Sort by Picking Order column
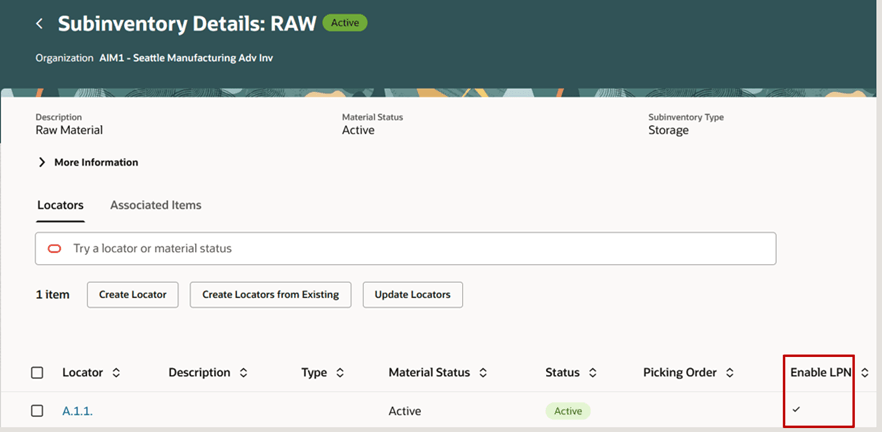Screen dimensions: 882x432 pos(730,372)
